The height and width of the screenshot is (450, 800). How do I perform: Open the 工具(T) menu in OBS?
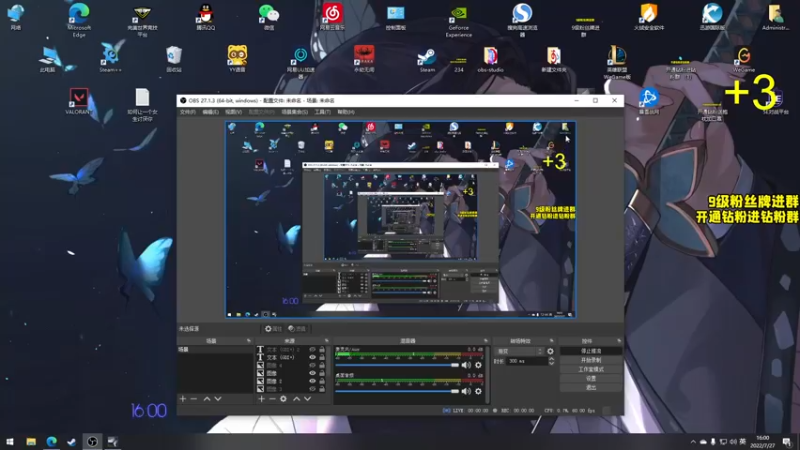coord(322,112)
